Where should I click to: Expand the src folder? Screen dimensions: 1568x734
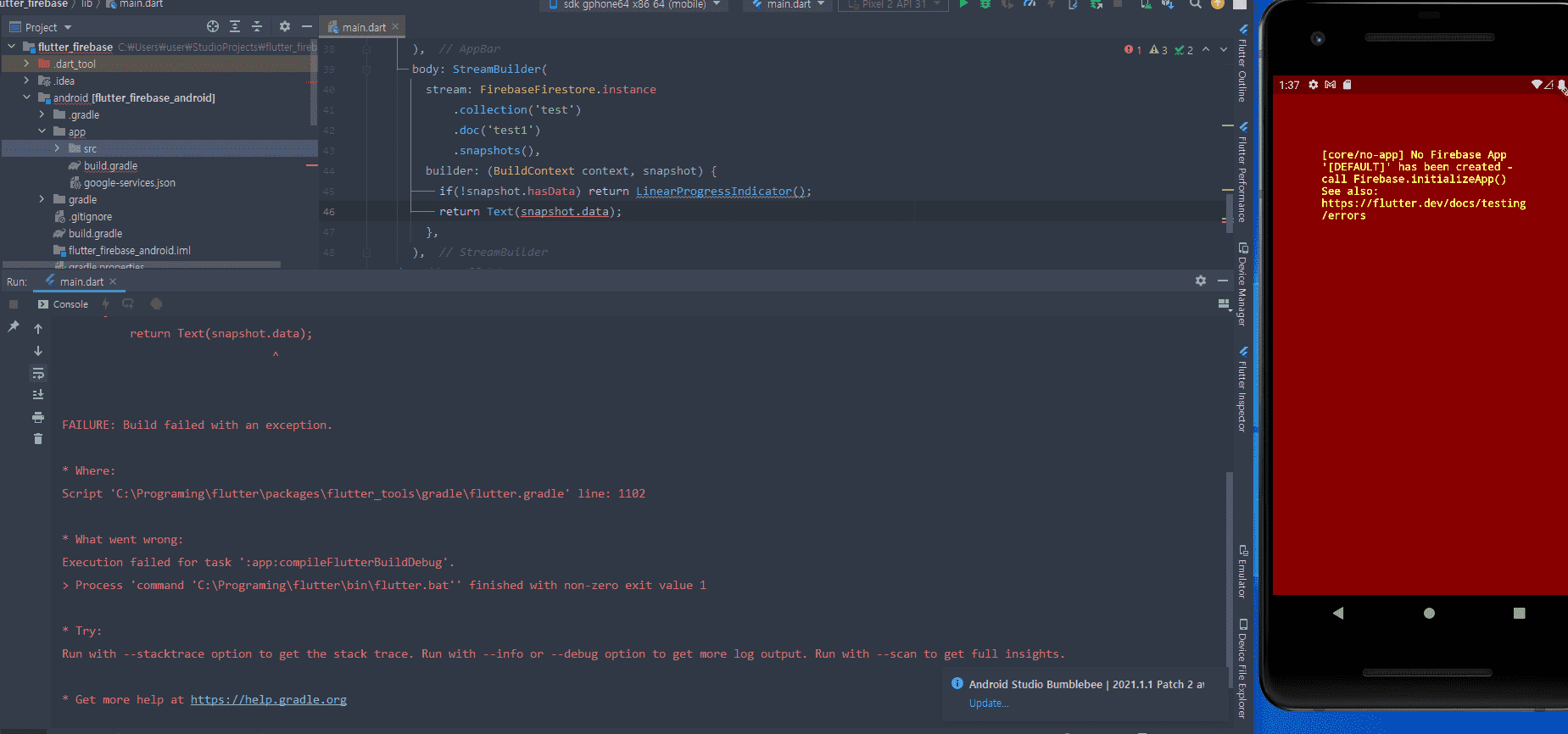(x=57, y=148)
